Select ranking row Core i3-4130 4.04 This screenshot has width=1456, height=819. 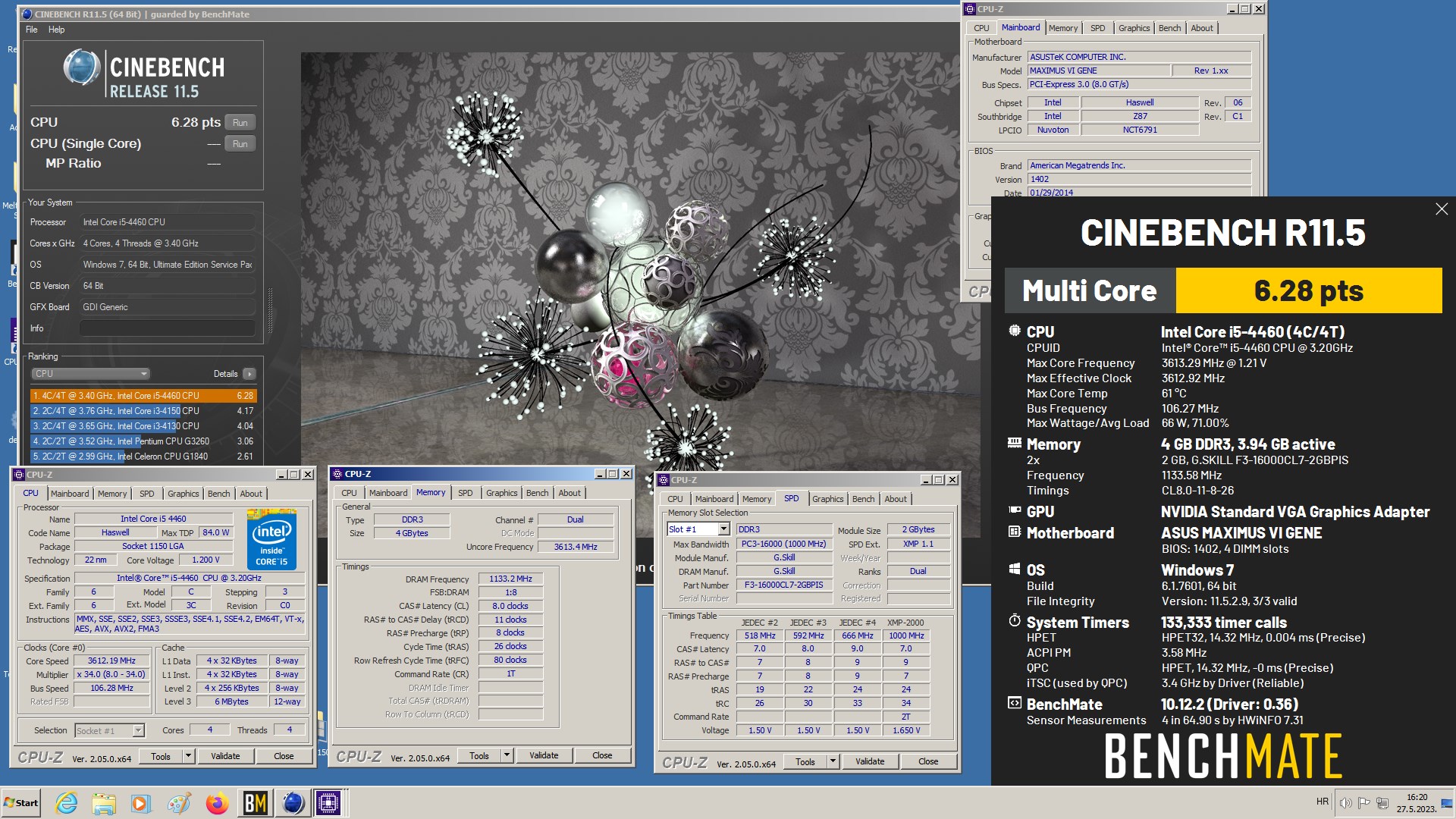pyautogui.click(x=143, y=426)
